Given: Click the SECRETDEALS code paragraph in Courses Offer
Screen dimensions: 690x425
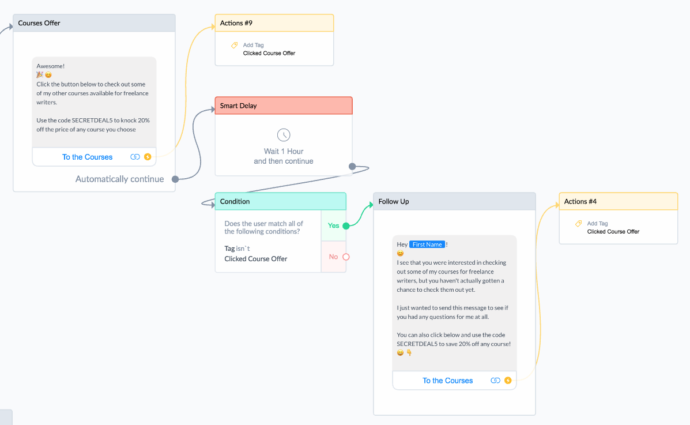Looking at the screenshot, I should click(x=93, y=125).
